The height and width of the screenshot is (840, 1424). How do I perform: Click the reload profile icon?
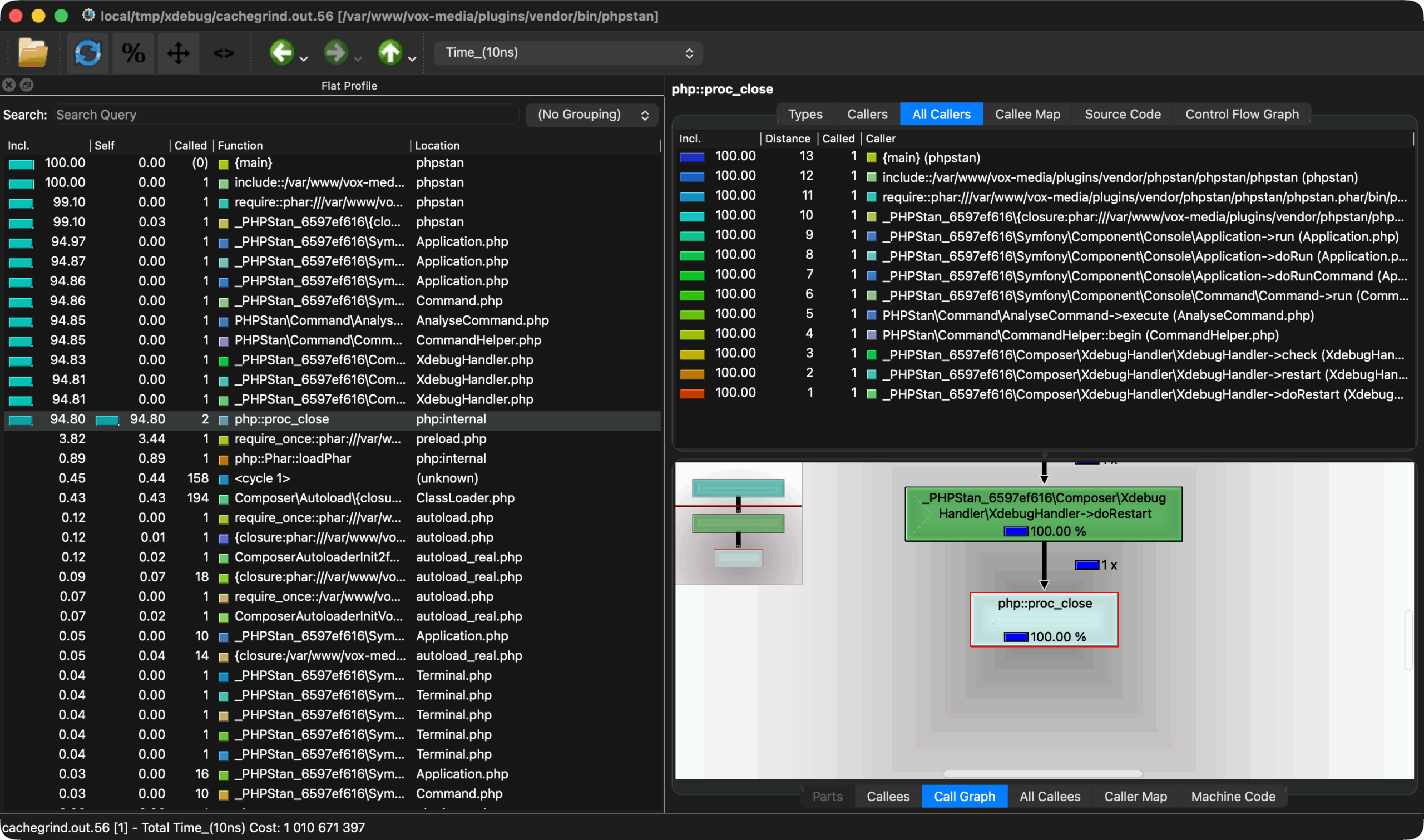[x=88, y=53]
